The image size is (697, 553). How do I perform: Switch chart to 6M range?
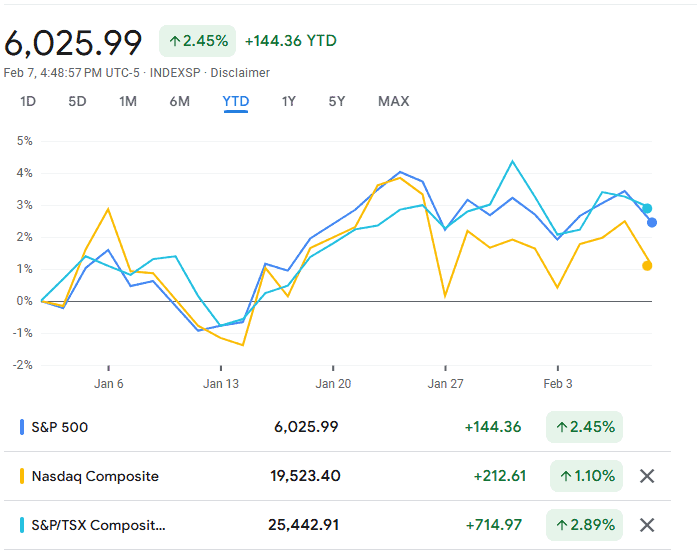coord(179,101)
